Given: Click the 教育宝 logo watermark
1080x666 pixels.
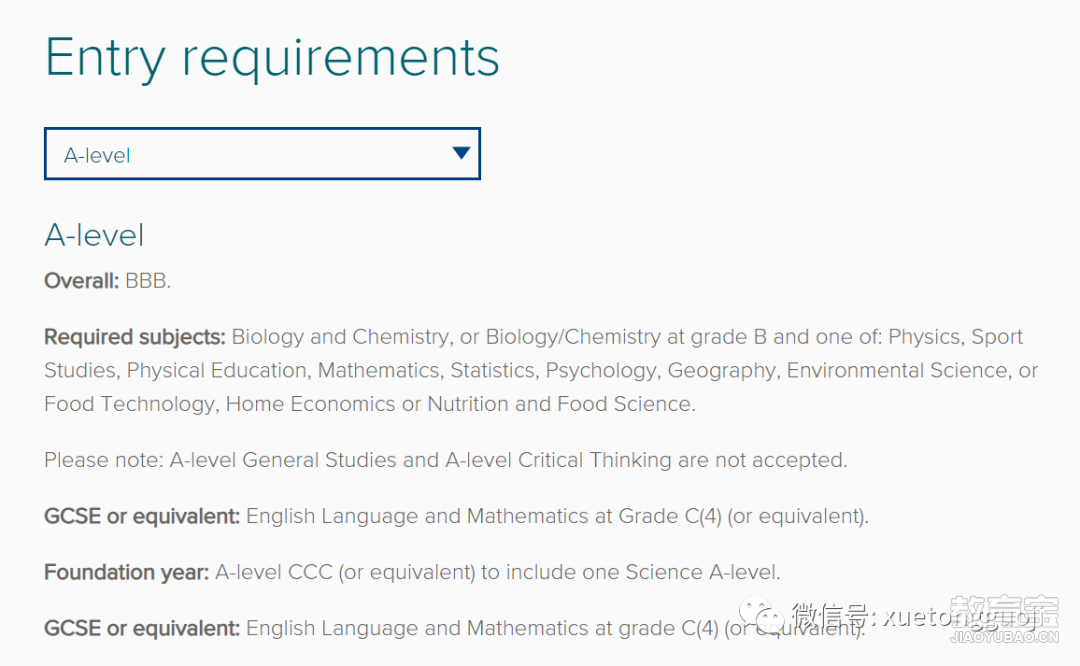Looking at the screenshot, I should tap(1004, 612).
